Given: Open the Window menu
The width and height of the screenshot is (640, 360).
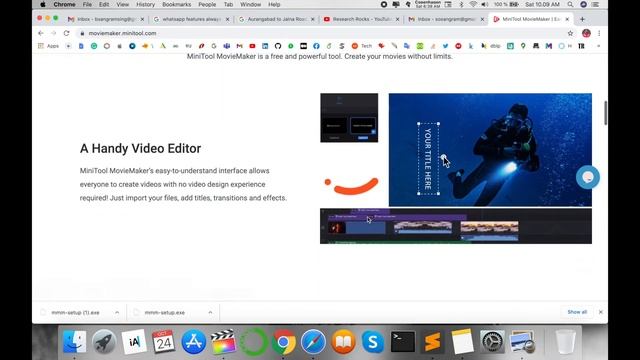Looking at the screenshot, I should click(251, 4).
